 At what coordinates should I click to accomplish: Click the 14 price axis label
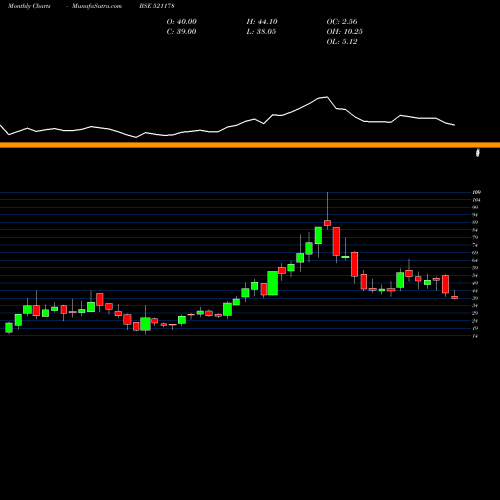coord(475,336)
